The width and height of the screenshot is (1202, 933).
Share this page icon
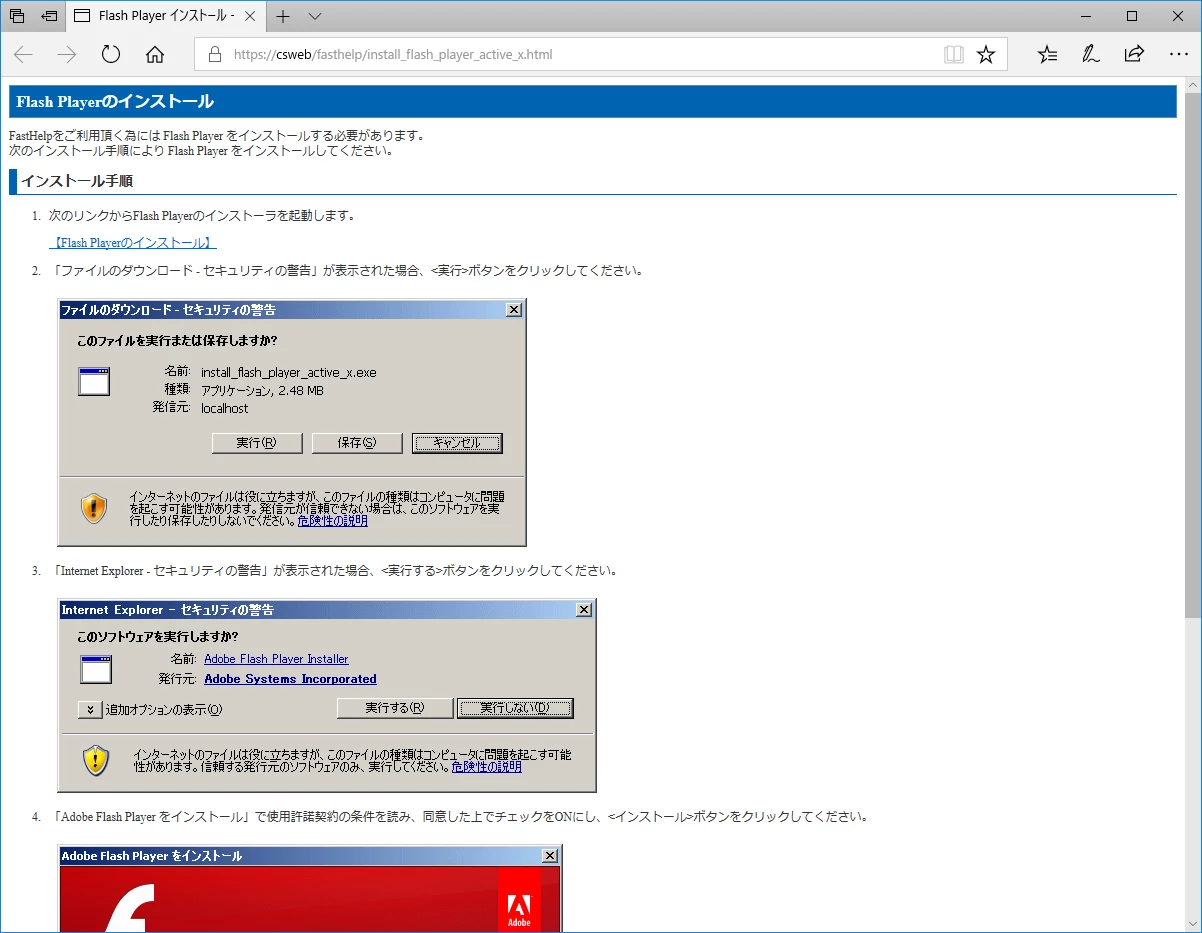1134,55
